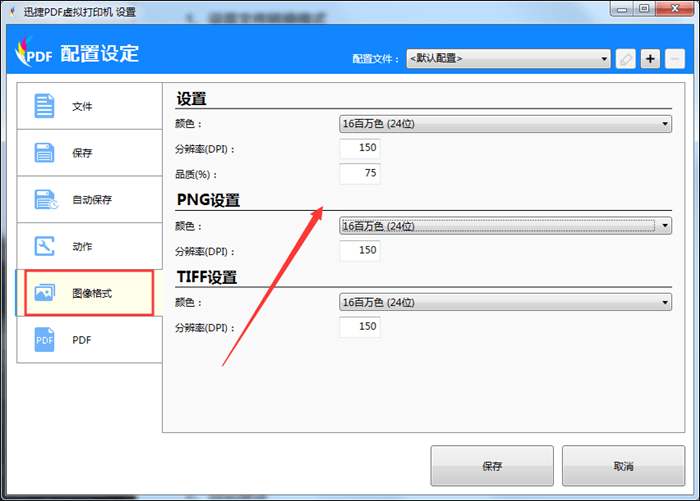Click arrow of TIFF color combo box

tap(665, 302)
